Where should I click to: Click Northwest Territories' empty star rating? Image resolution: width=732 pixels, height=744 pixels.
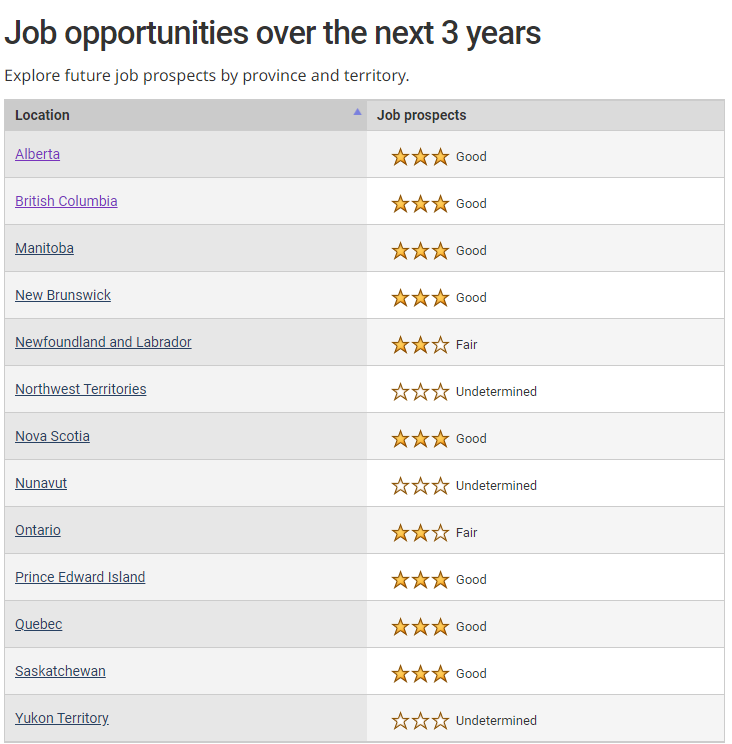tap(420, 392)
